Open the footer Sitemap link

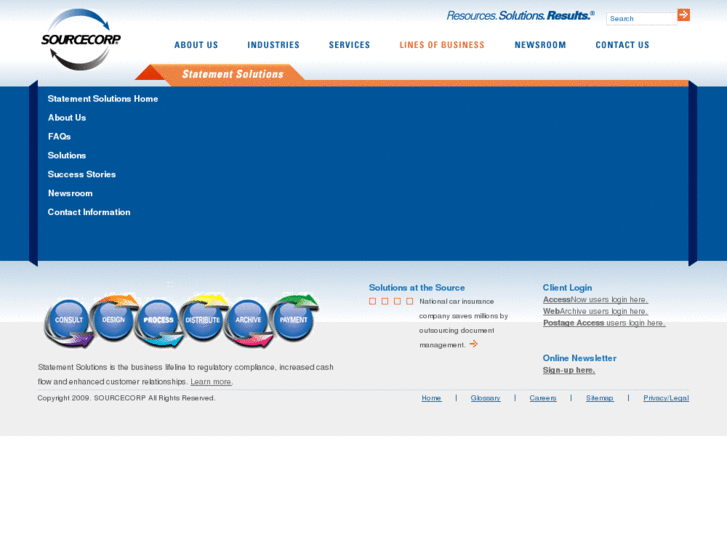pos(599,398)
